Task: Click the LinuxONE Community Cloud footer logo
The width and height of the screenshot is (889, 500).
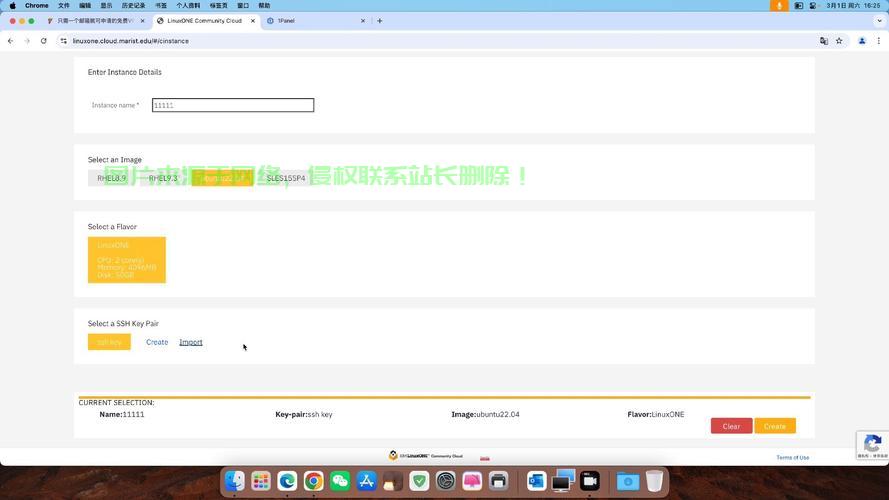Action: pos(426,455)
